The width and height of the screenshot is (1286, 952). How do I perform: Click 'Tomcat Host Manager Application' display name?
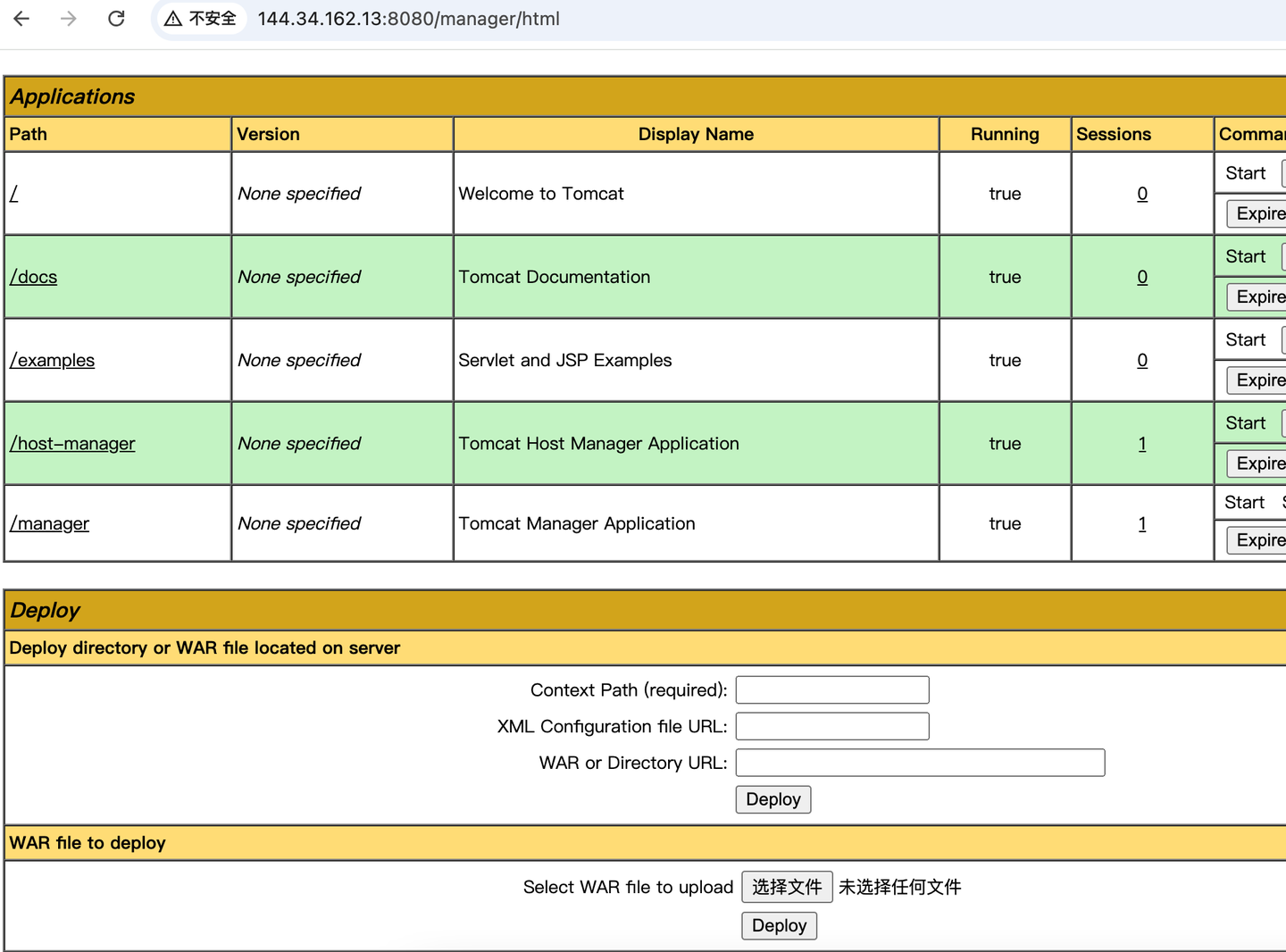(599, 444)
